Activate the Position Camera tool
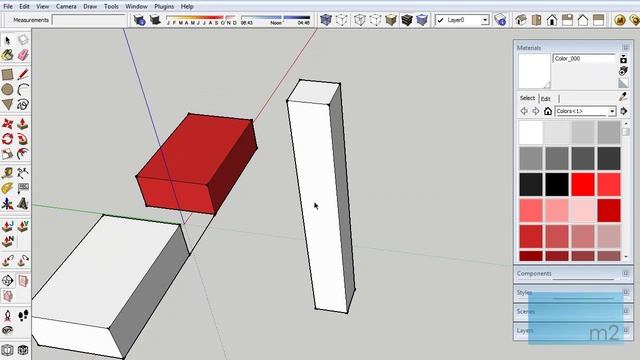The image size is (640, 360). (x=7, y=315)
